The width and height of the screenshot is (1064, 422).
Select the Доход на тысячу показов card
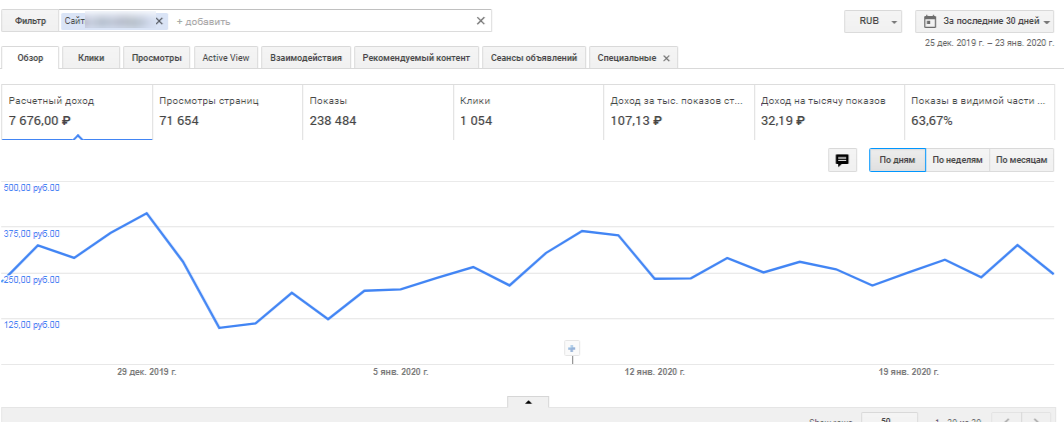coord(830,112)
